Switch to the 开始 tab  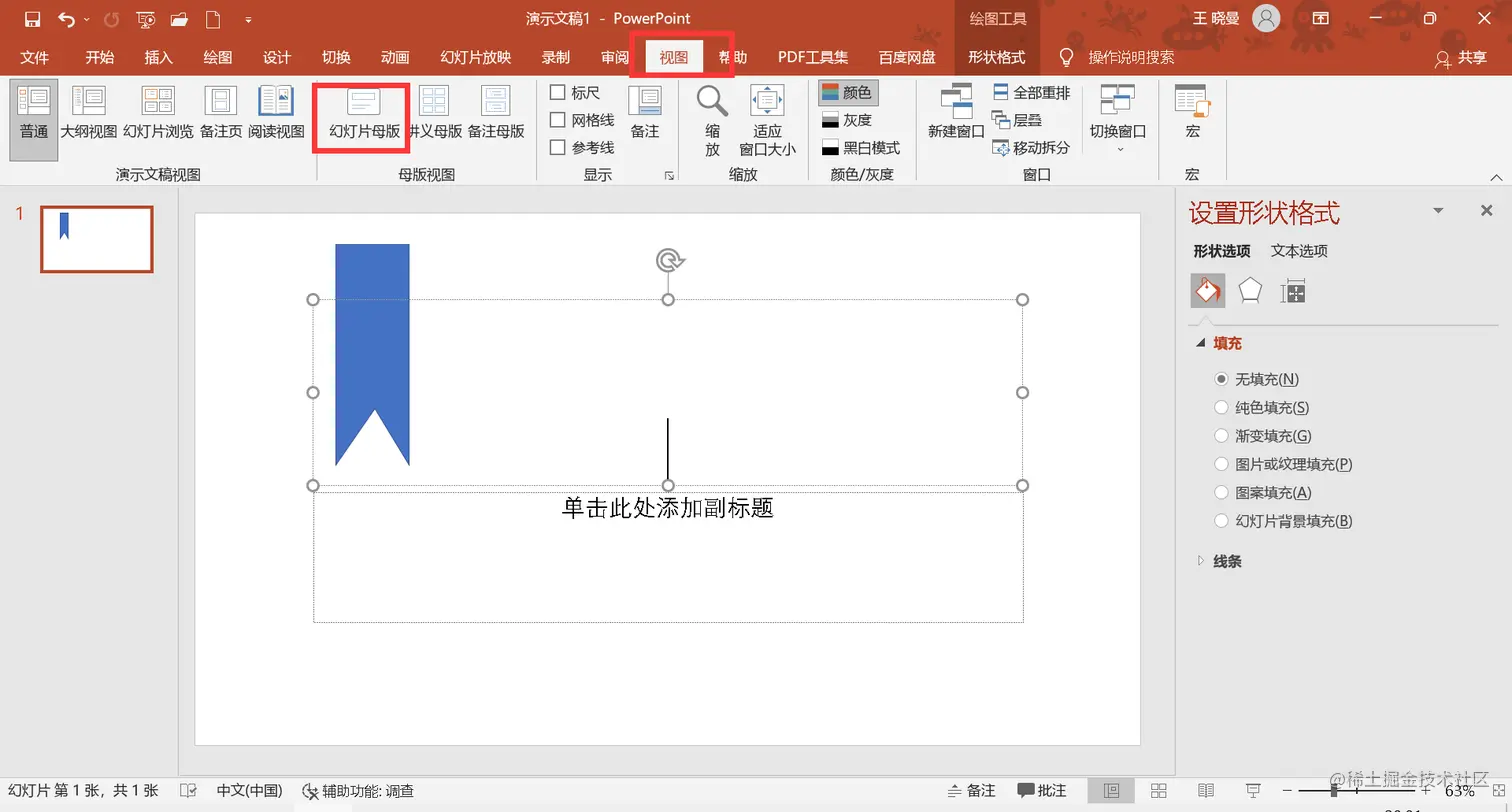click(x=99, y=57)
